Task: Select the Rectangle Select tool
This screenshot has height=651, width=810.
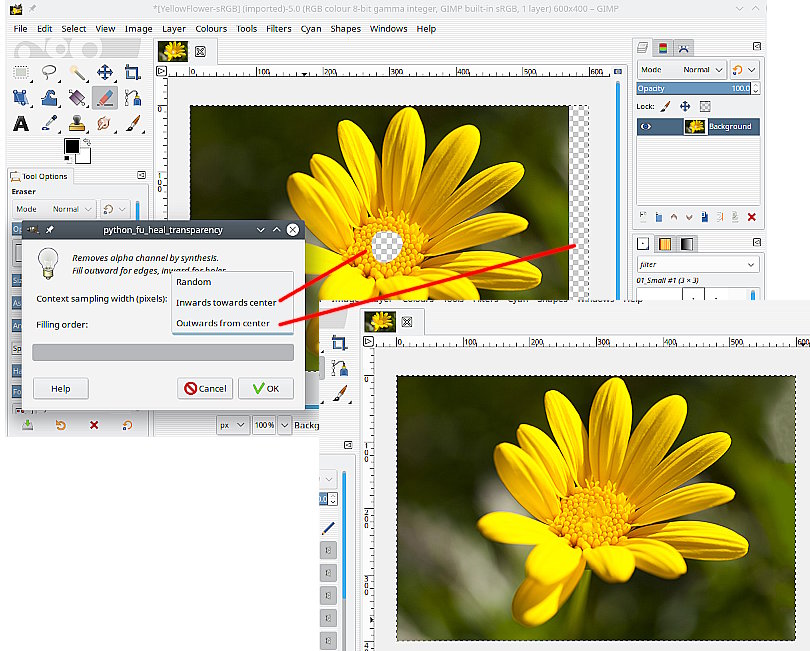Action: pyautogui.click(x=21, y=72)
